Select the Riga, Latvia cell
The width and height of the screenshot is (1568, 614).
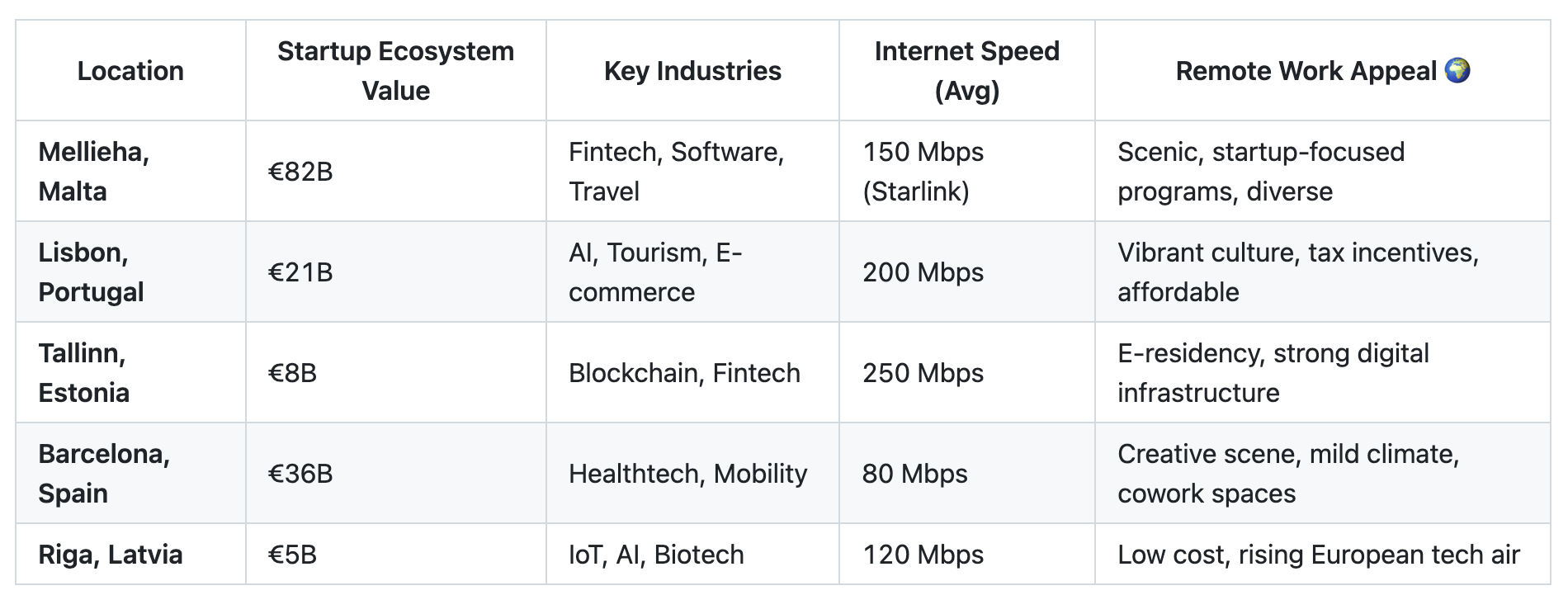[x=130, y=554]
